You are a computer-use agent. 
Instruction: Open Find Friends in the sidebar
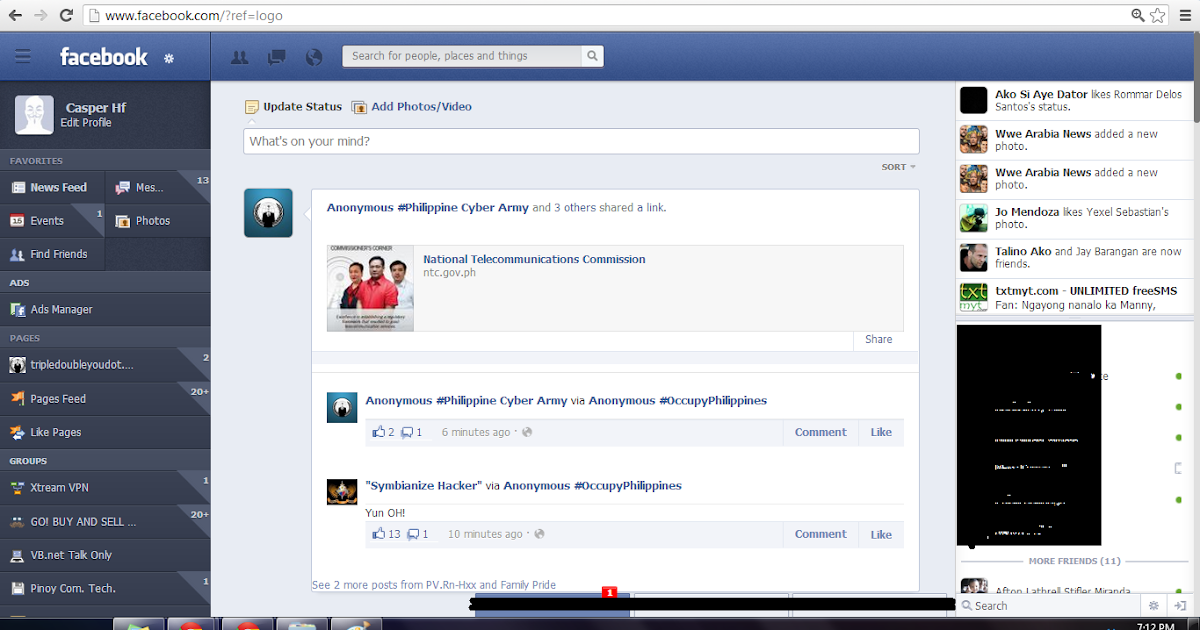click(x=52, y=254)
